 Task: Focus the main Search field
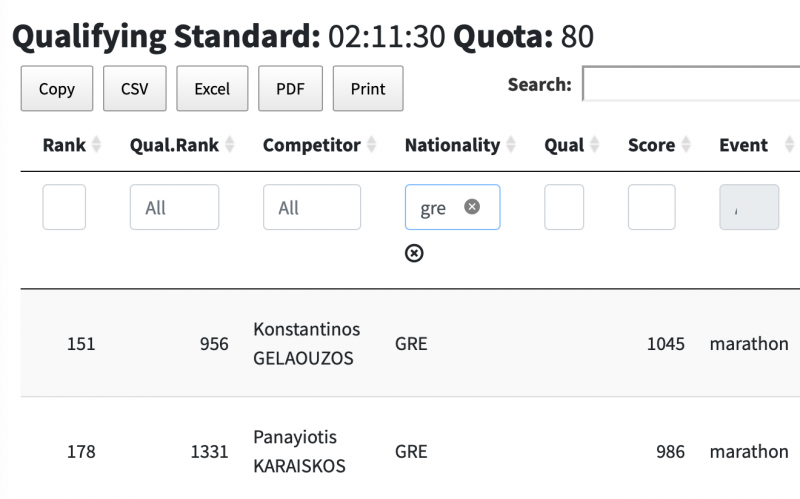(x=690, y=85)
